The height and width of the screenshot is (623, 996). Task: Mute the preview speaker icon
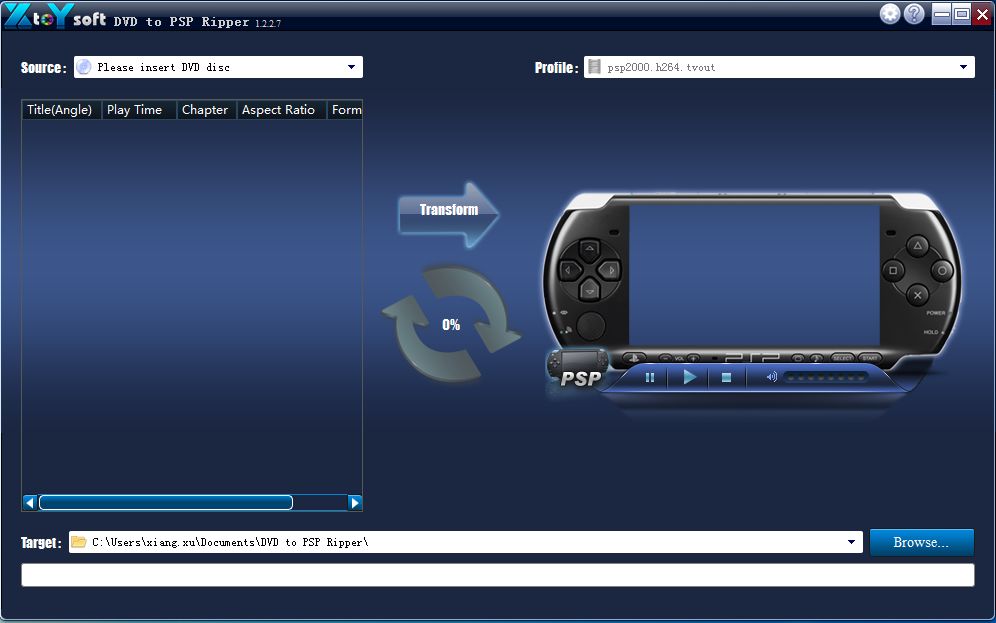coord(771,377)
